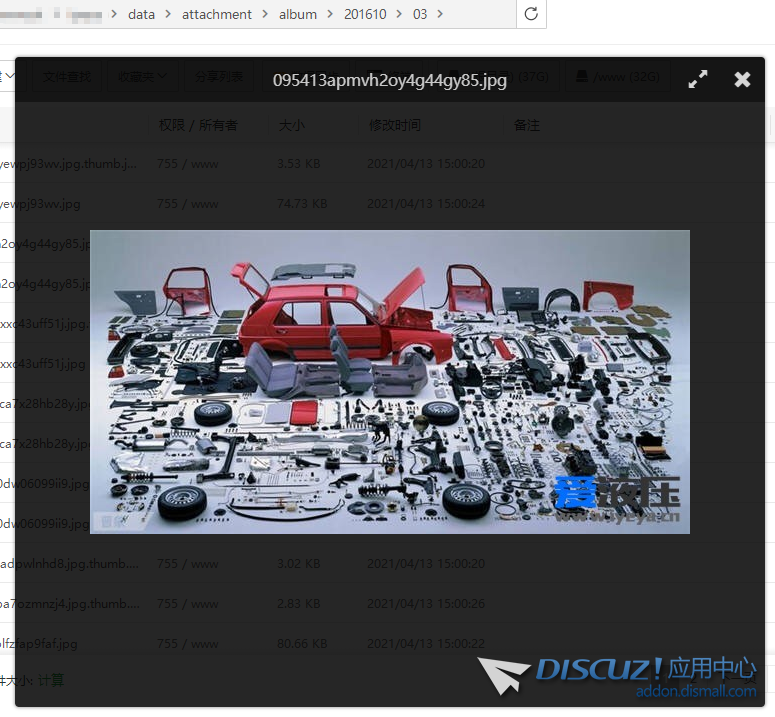Image resolution: width=775 pixels, height=717 pixels.
Task: Navigate to attachment in the breadcrumb
Action: pos(216,14)
